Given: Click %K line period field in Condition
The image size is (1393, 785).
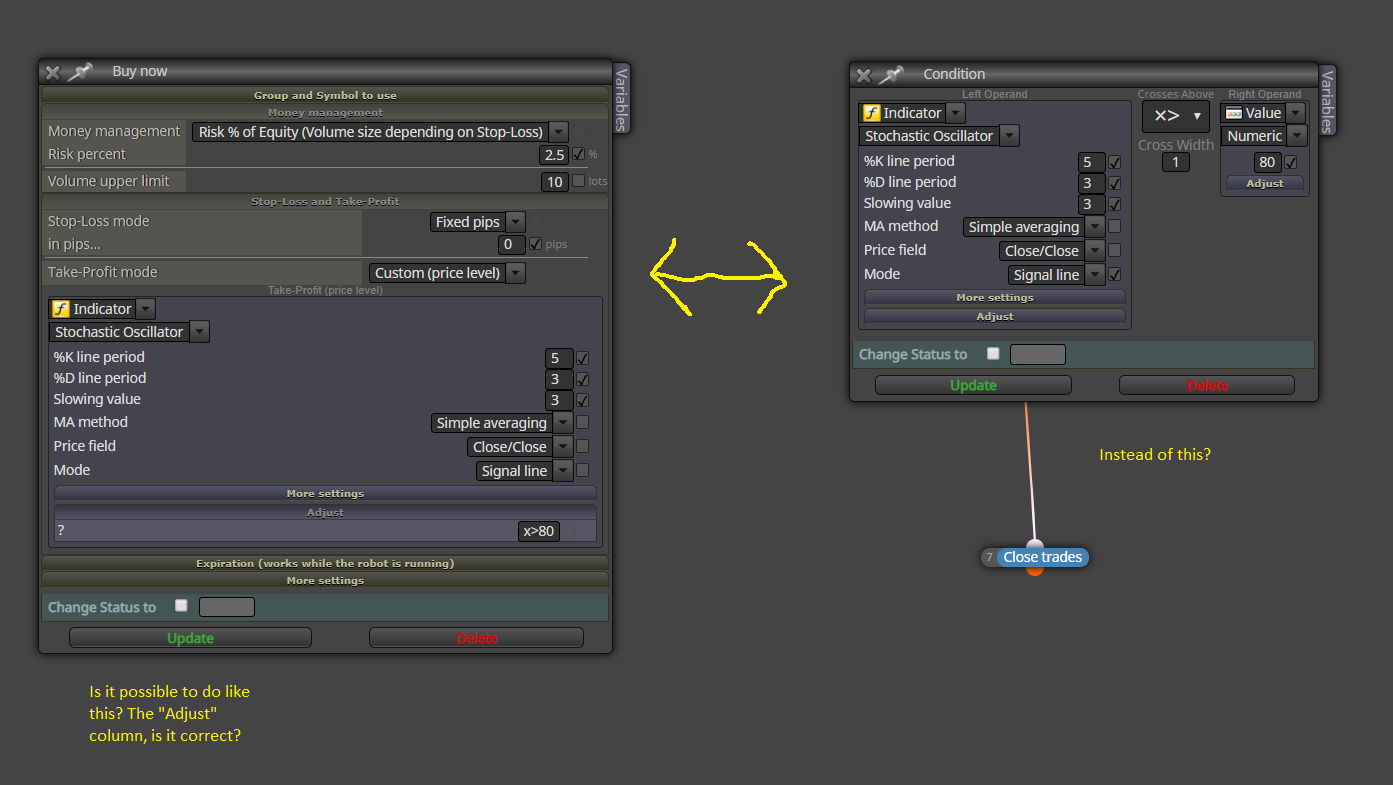Looking at the screenshot, I should (1092, 162).
